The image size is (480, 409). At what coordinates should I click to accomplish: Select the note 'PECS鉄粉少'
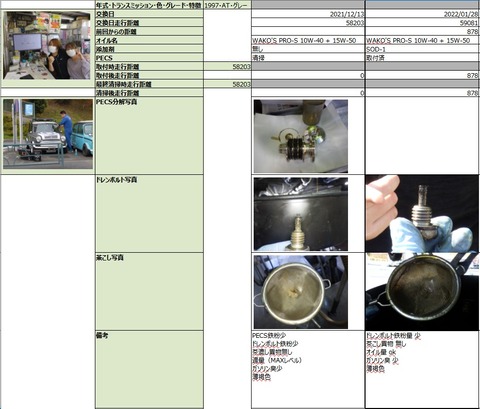pyautogui.click(x=269, y=335)
